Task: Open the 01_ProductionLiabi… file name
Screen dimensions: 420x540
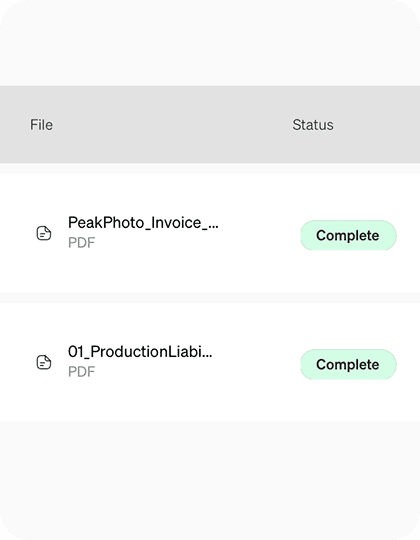Action: pyautogui.click(x=140, y=352)
